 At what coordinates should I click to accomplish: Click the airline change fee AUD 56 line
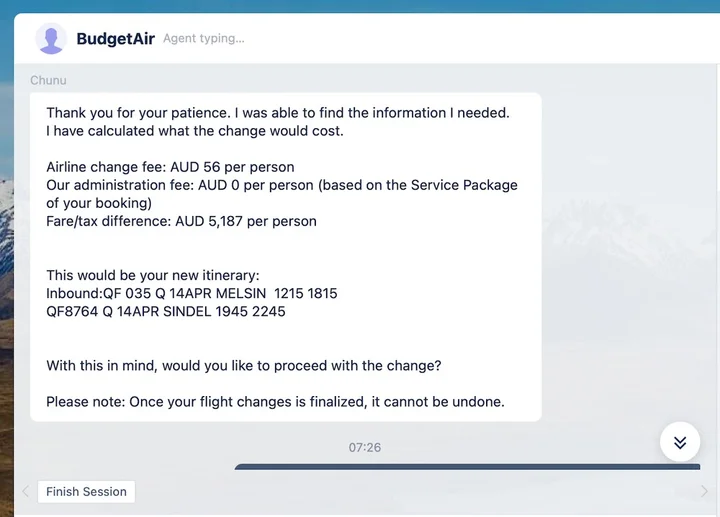170,167
